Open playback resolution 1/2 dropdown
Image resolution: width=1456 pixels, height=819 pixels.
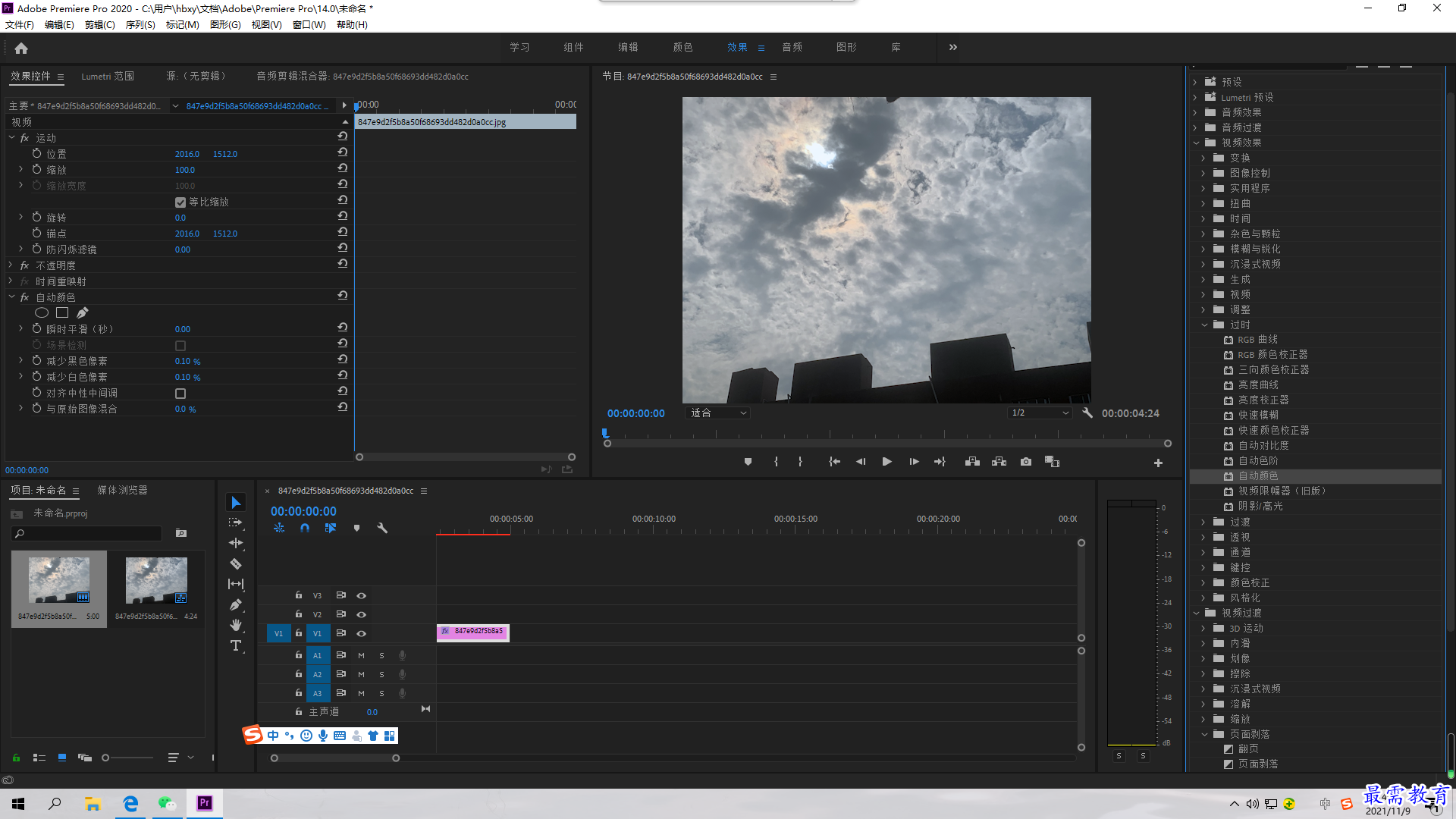tap(1040, 413)
